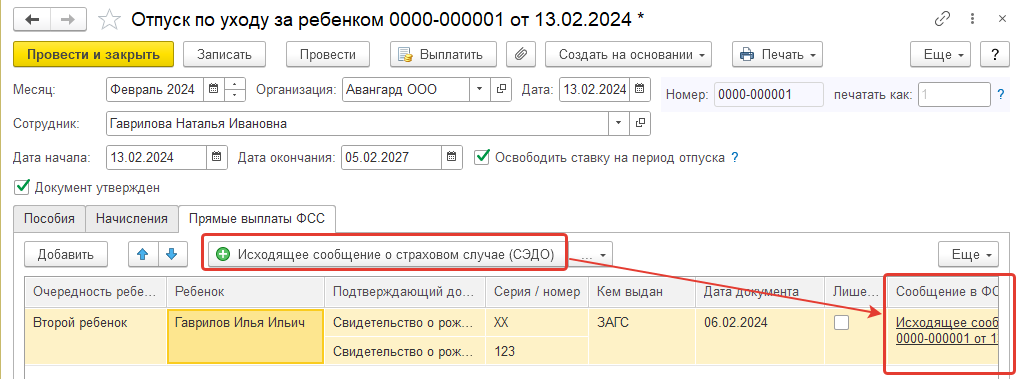Screen dimensions: 1019x379
Task: Switch to the Пособия tab
Action: pos(49,218)
